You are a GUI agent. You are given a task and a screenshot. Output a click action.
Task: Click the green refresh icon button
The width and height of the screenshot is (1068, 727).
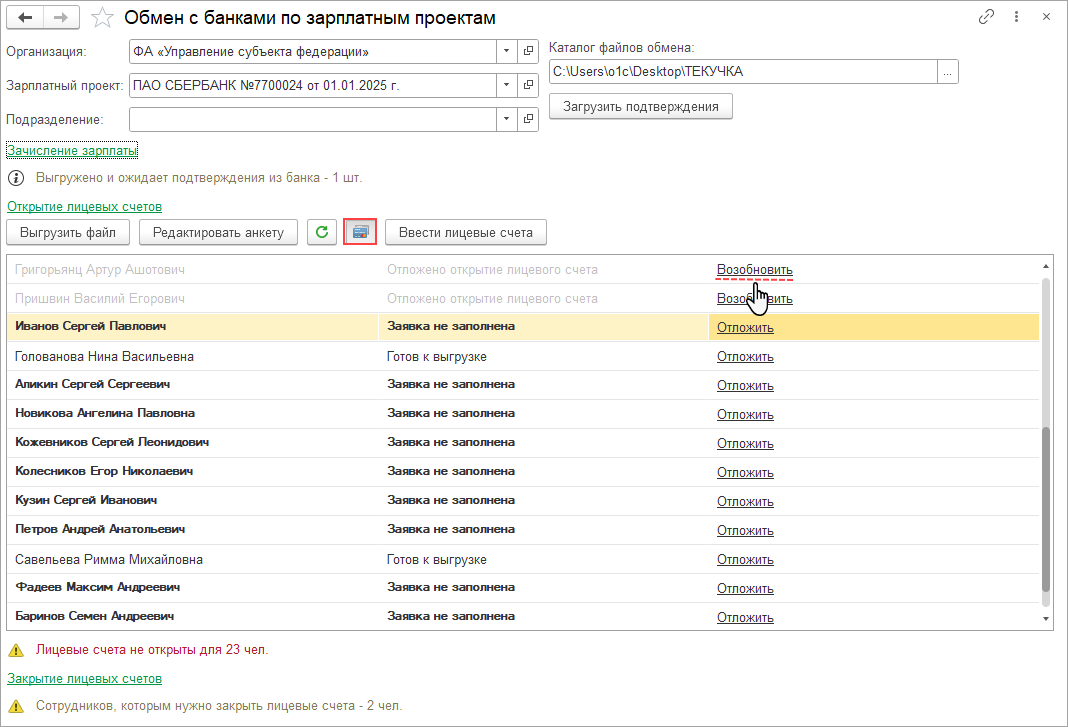click(321, 233)
